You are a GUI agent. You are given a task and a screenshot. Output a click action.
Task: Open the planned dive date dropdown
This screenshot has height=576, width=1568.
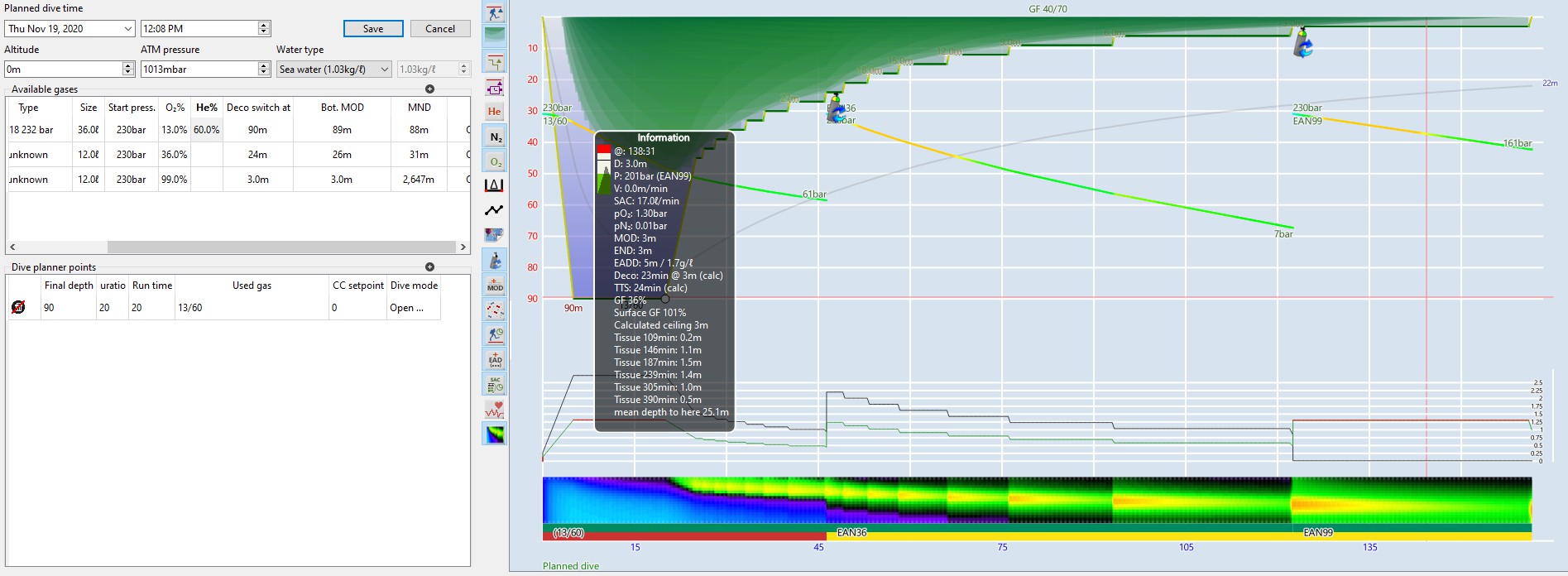pos(128,29)
